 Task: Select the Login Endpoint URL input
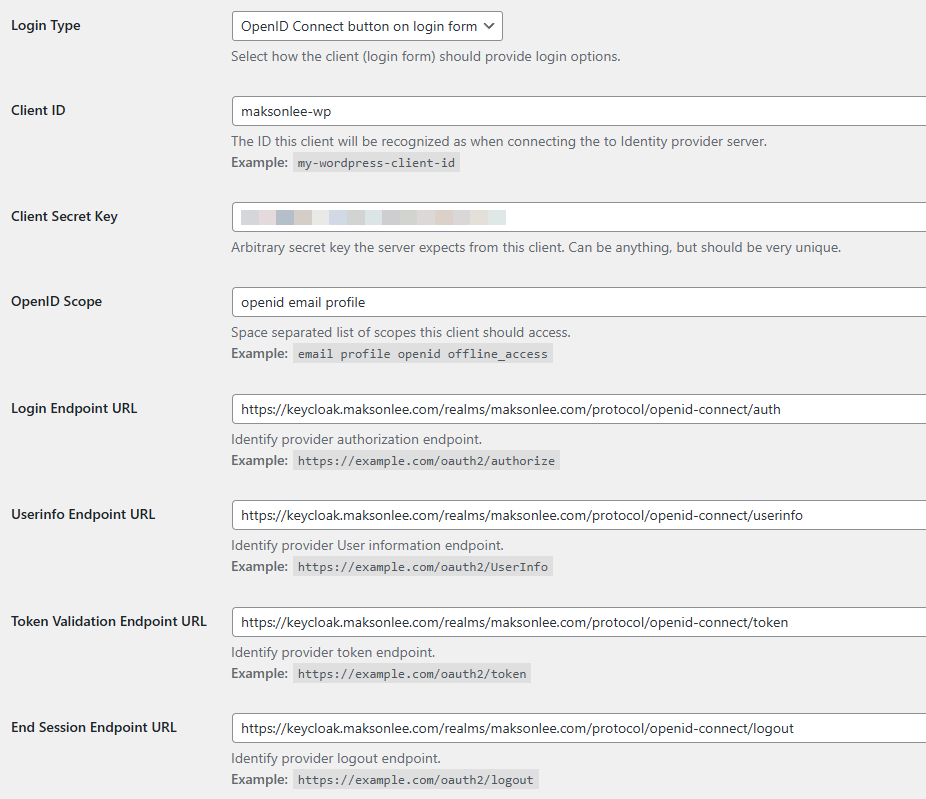578,409
